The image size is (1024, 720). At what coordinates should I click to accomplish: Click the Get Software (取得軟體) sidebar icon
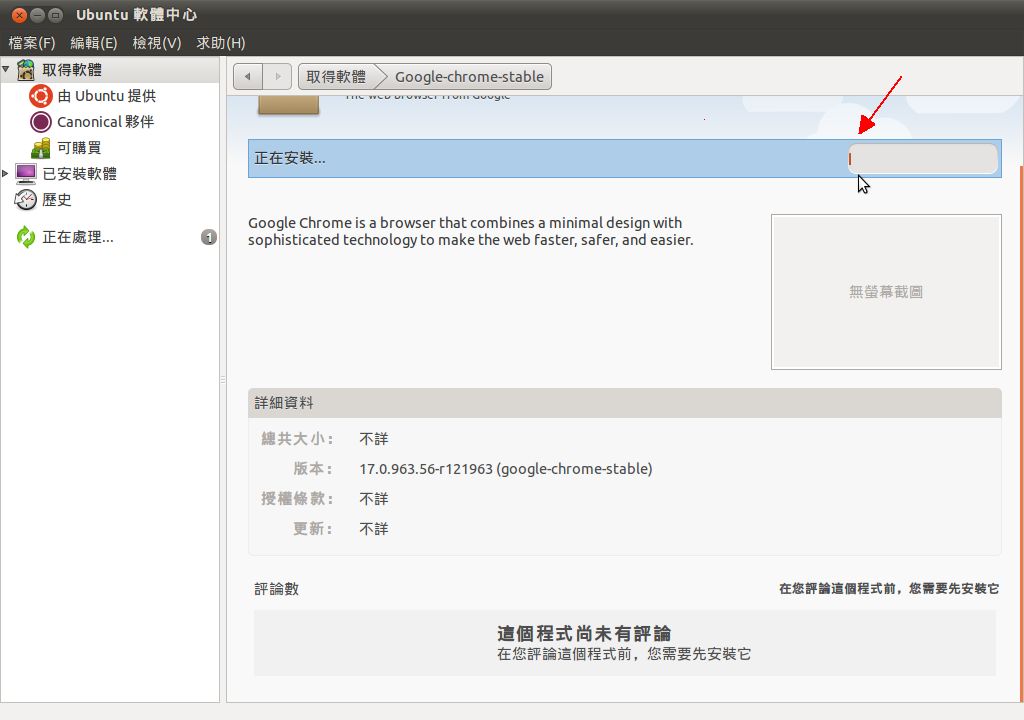(x=26, y=70)
